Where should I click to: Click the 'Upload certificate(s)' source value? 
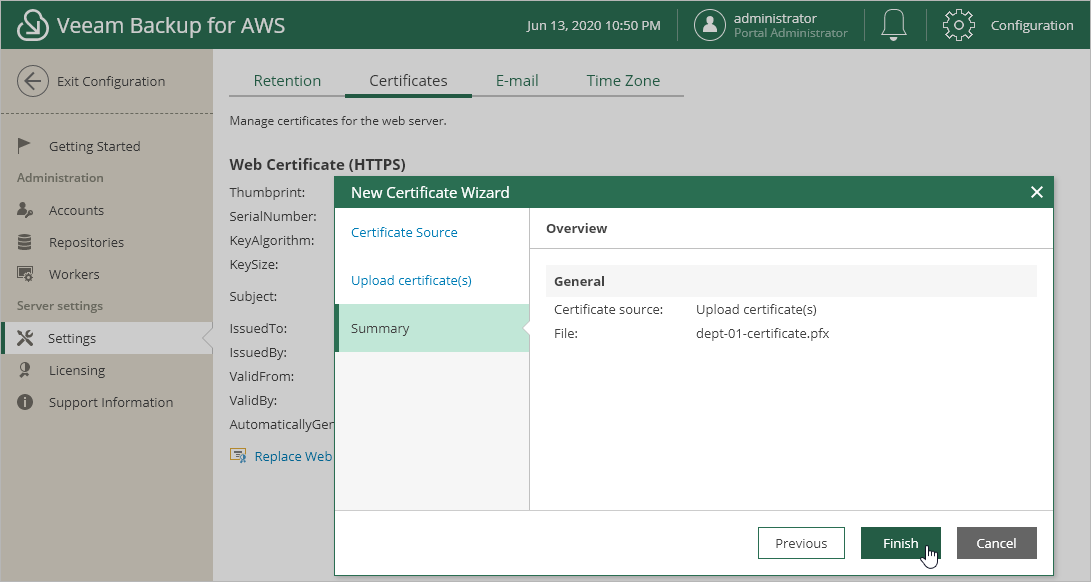756,310
